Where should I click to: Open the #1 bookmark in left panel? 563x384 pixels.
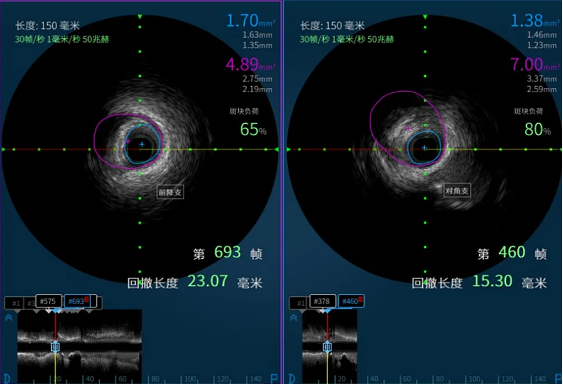click(x=14, y=303)
